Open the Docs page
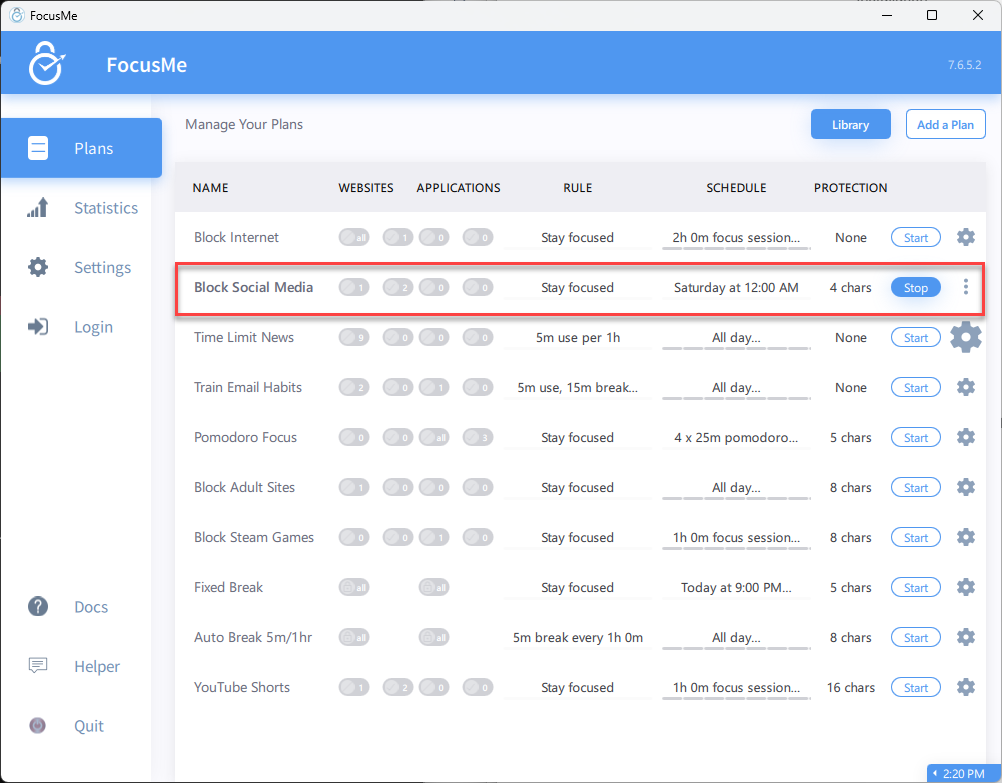This screenshot has height=783, width=1002. (91, 607)
